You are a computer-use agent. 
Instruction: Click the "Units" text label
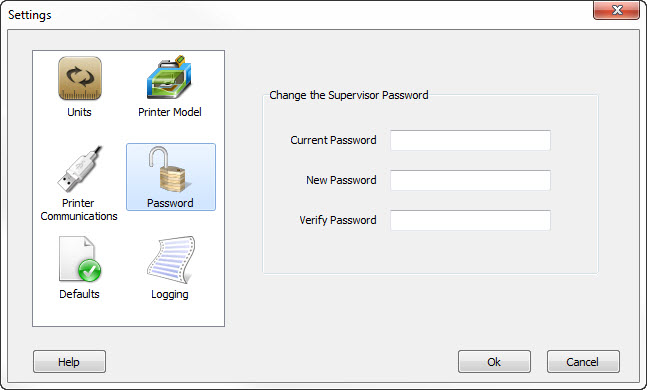(x=79, y=112)
